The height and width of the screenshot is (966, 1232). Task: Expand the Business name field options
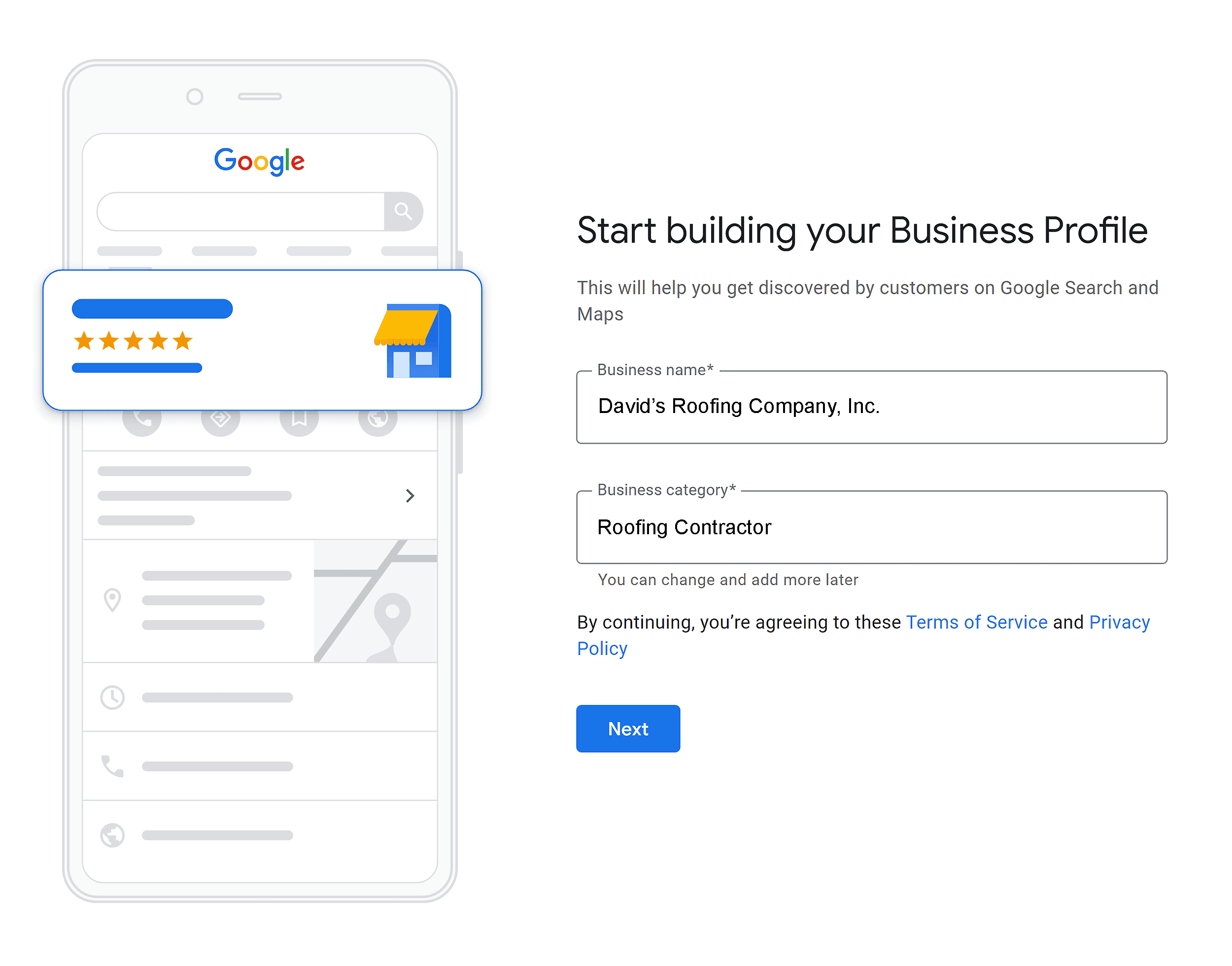pos(874,406)
